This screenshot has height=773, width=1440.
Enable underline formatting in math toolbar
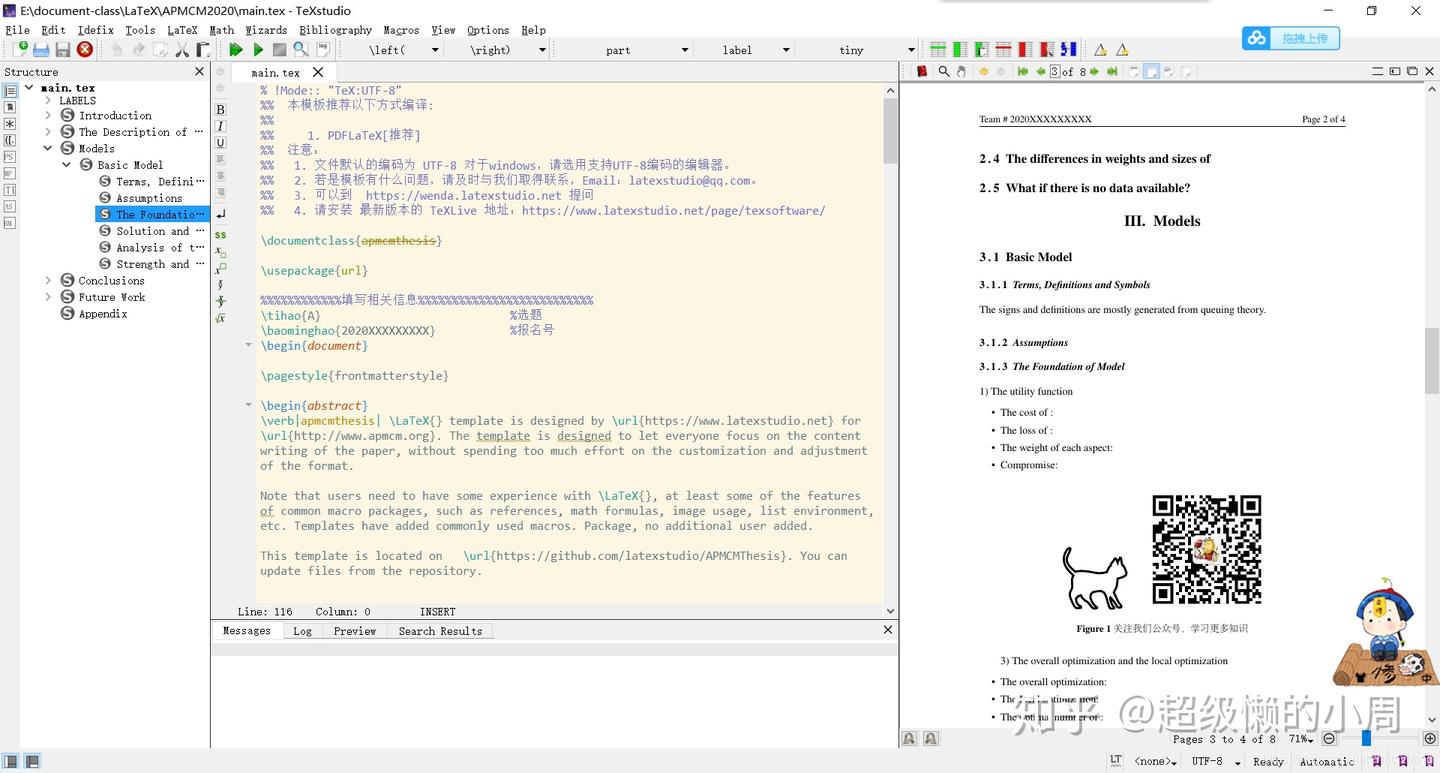pos(220,143)
